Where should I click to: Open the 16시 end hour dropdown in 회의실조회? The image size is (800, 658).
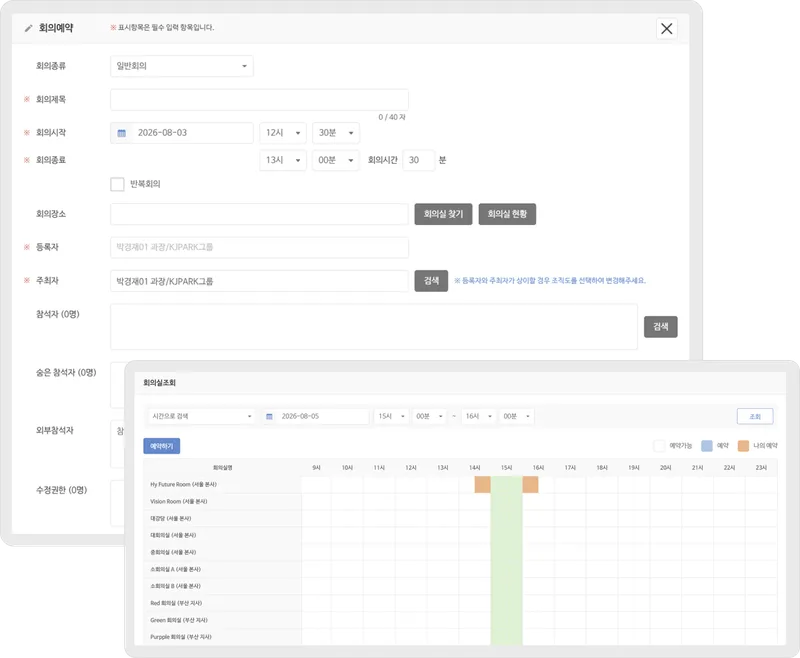(x=479, y=416)
